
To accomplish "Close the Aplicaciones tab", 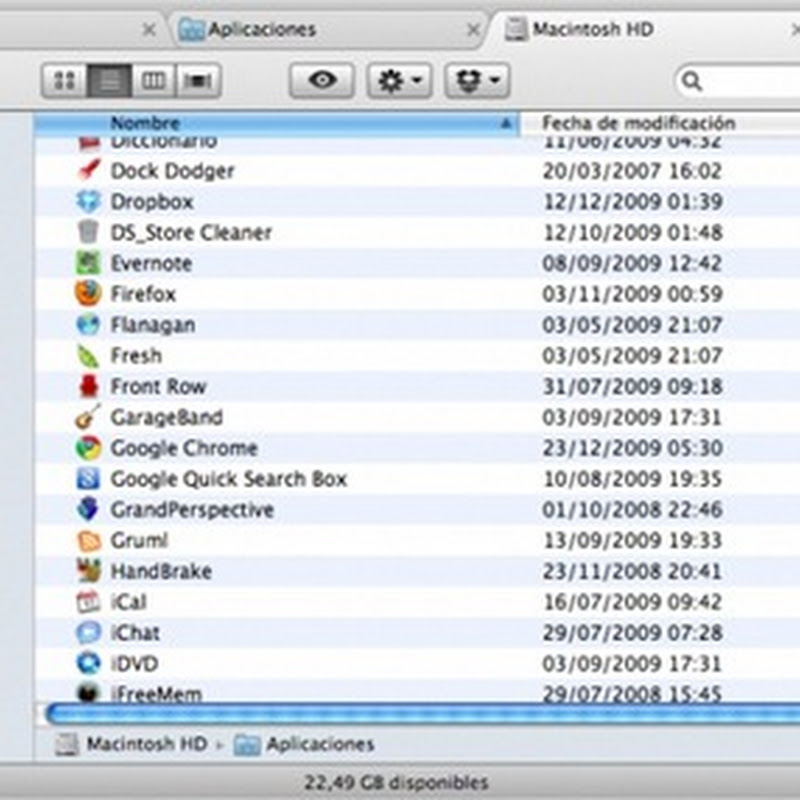I will pos(473,30).
